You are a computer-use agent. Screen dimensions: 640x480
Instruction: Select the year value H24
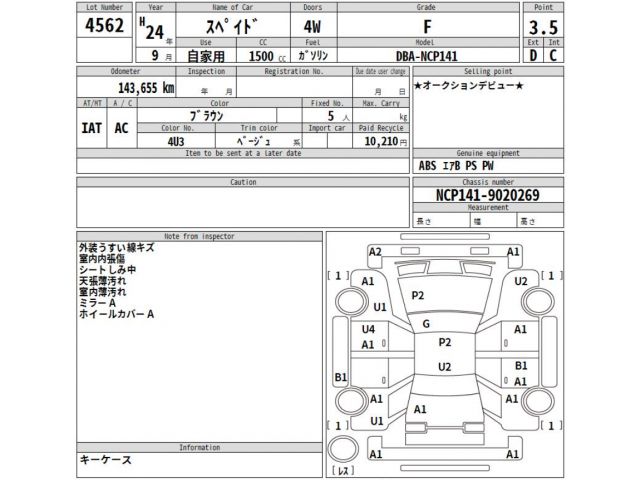[152, 29]
